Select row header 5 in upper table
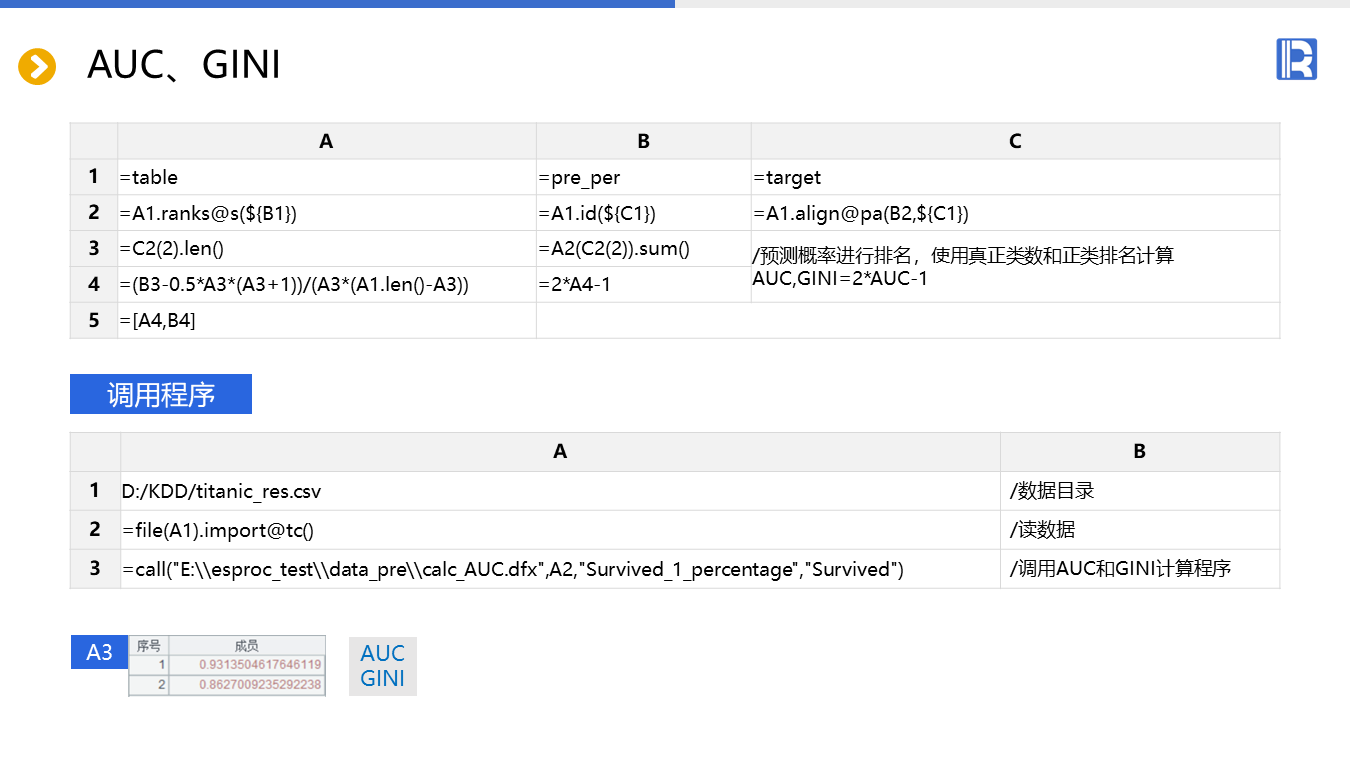Image resolution: width=1350 pixels, height=759 pixels. (x=94, y=320)
